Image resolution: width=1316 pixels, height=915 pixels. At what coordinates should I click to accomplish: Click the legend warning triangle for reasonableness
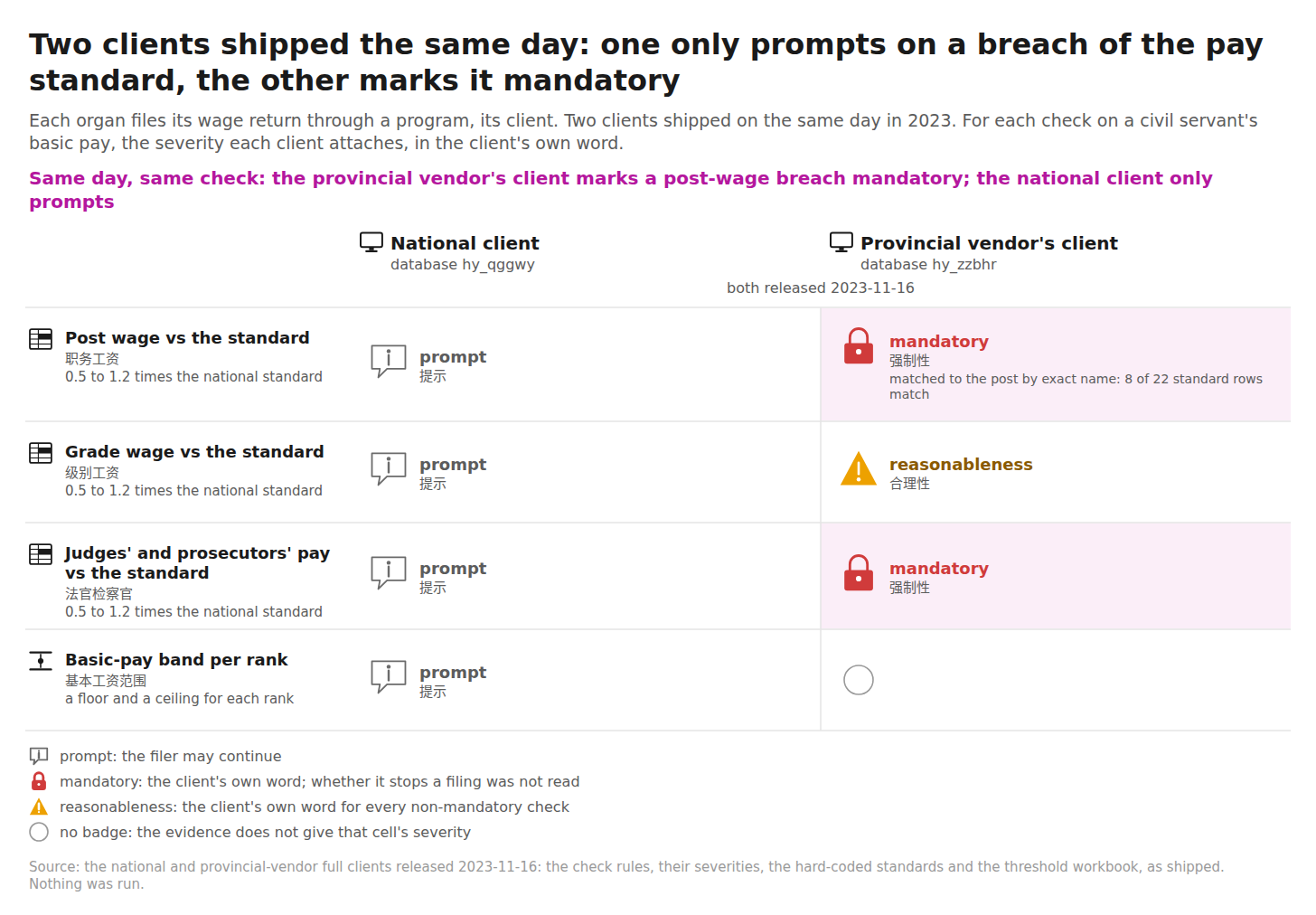[39, 807]
